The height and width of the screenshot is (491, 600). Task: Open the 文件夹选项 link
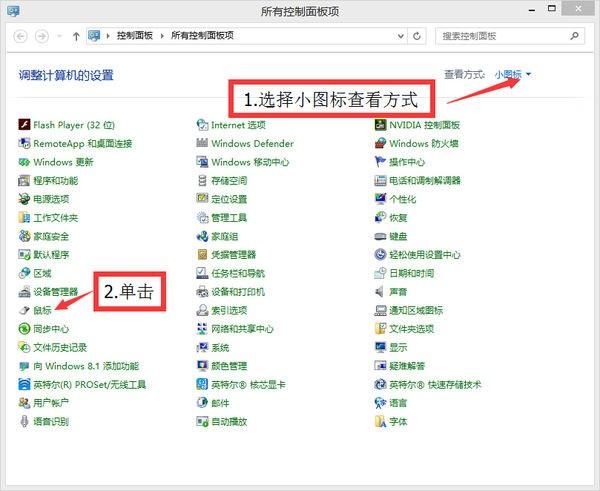pos(411,329)
